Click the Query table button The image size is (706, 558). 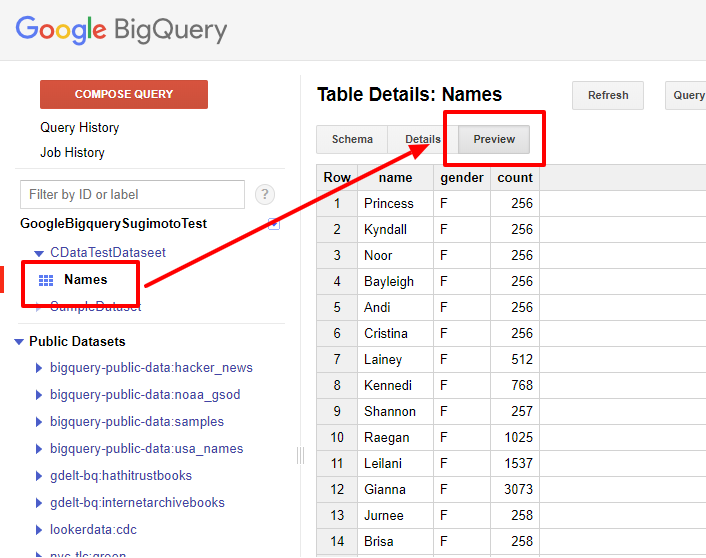[x=685, y=95]
